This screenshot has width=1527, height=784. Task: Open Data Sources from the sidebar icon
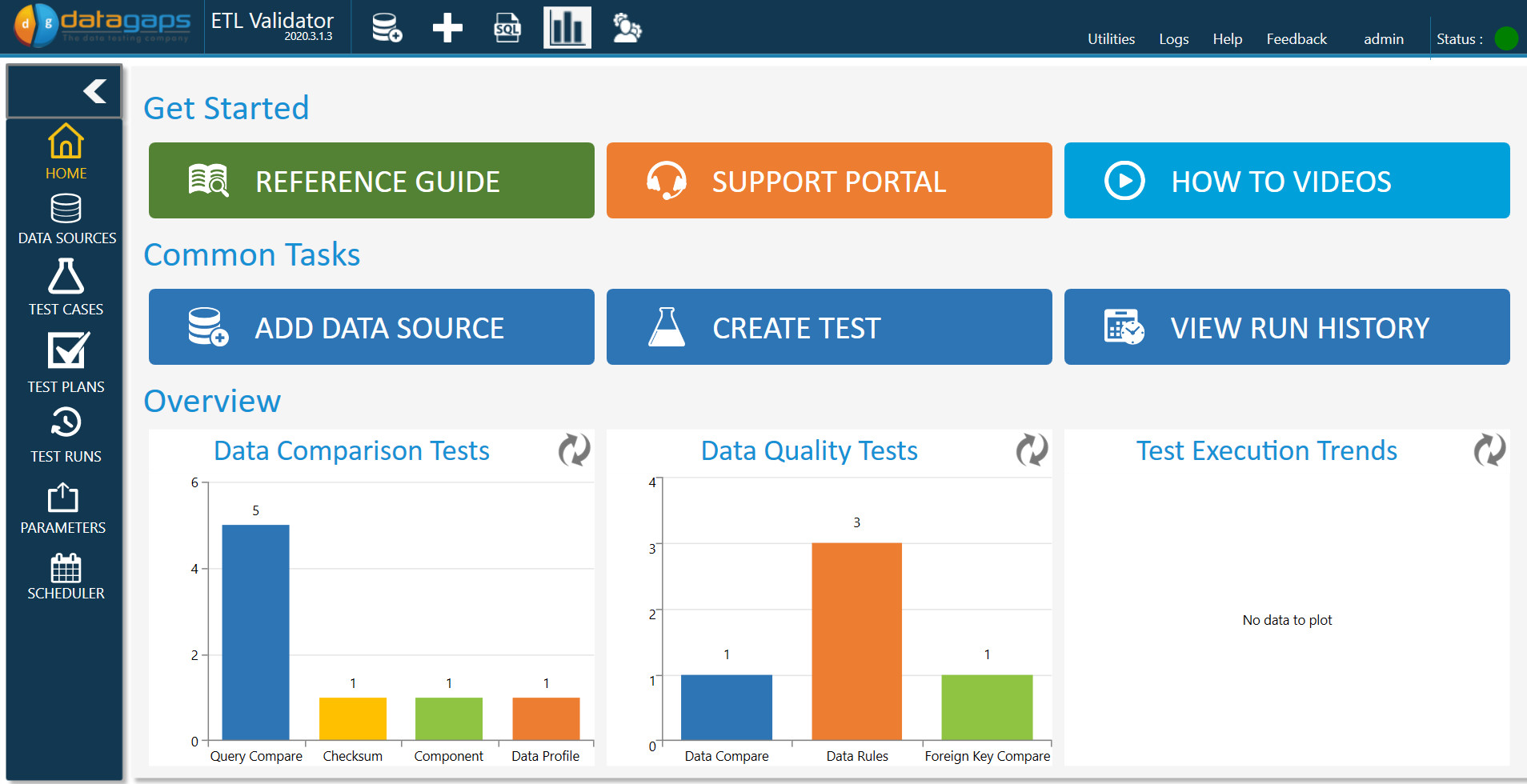coord(66,210)
